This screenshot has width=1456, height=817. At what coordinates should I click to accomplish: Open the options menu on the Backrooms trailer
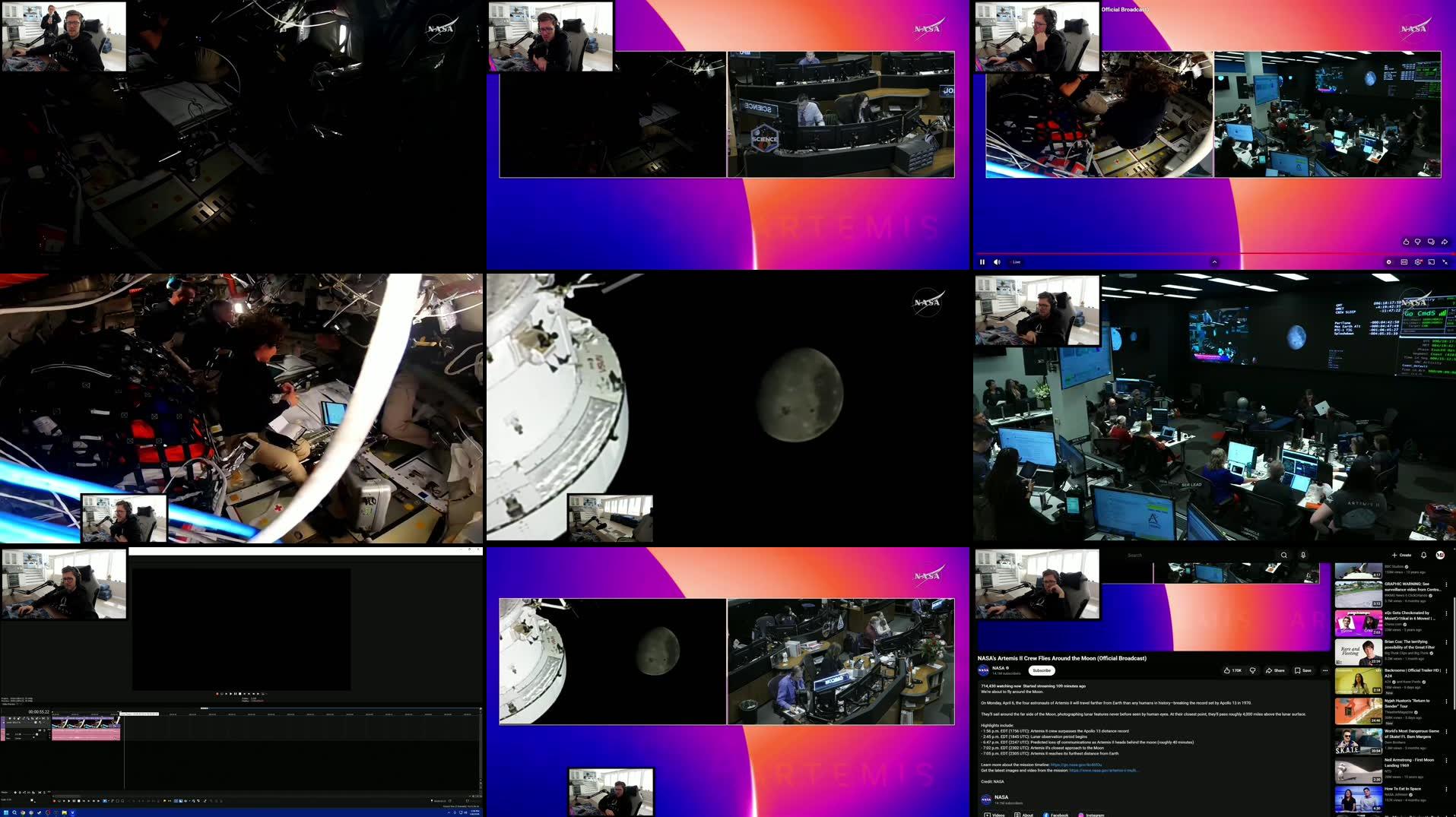(1447, 671)
